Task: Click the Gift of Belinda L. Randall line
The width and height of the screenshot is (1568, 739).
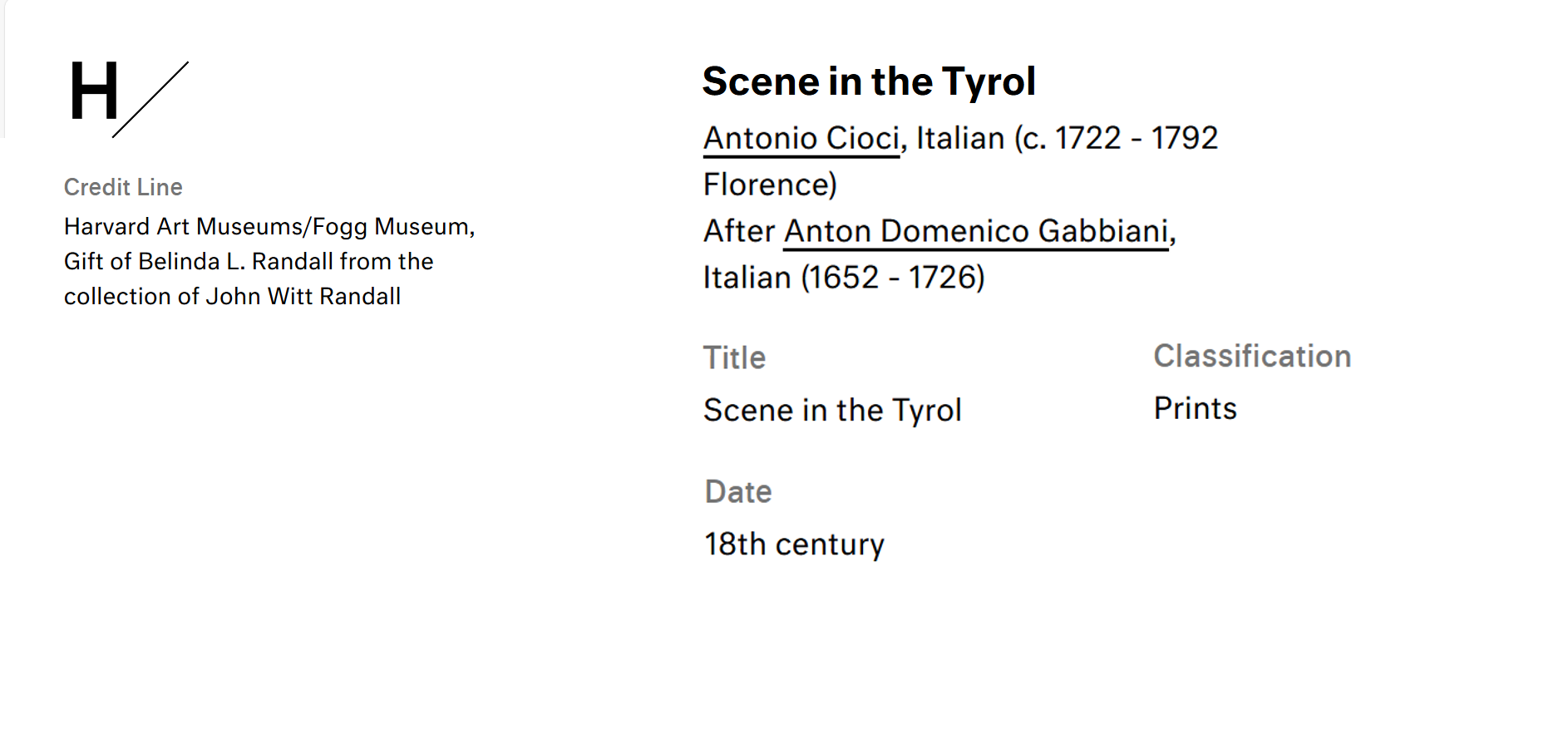Action: (249, 261)
